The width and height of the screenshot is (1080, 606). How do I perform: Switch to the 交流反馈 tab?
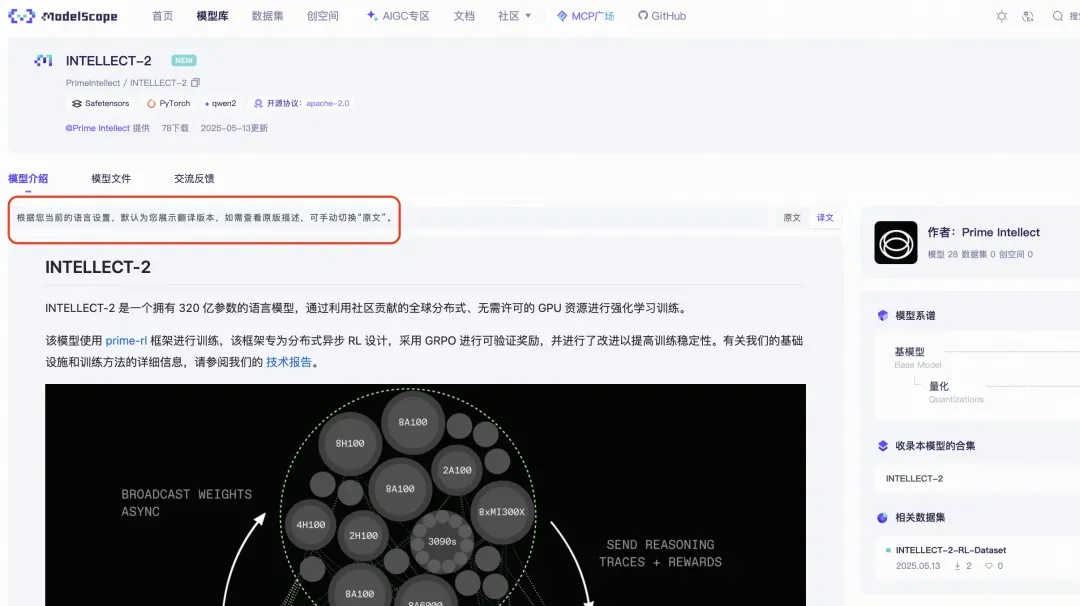click(194, 178)
